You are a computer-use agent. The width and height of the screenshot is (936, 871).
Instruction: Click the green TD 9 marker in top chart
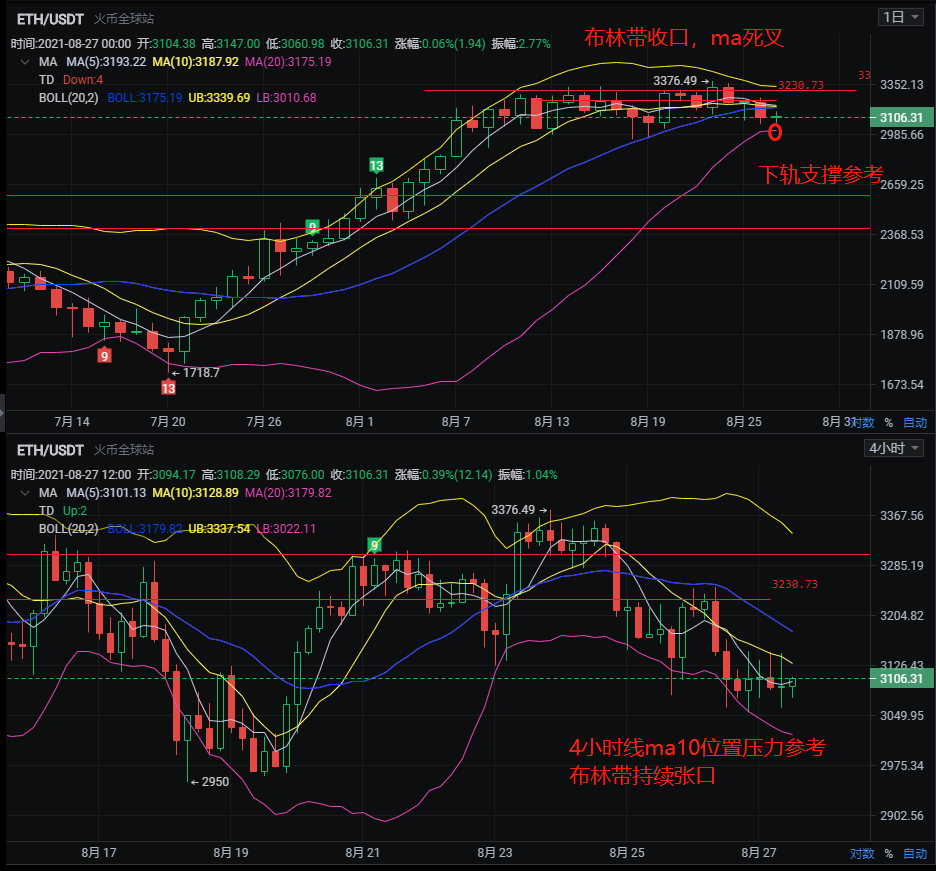click(x=312, y=227)
